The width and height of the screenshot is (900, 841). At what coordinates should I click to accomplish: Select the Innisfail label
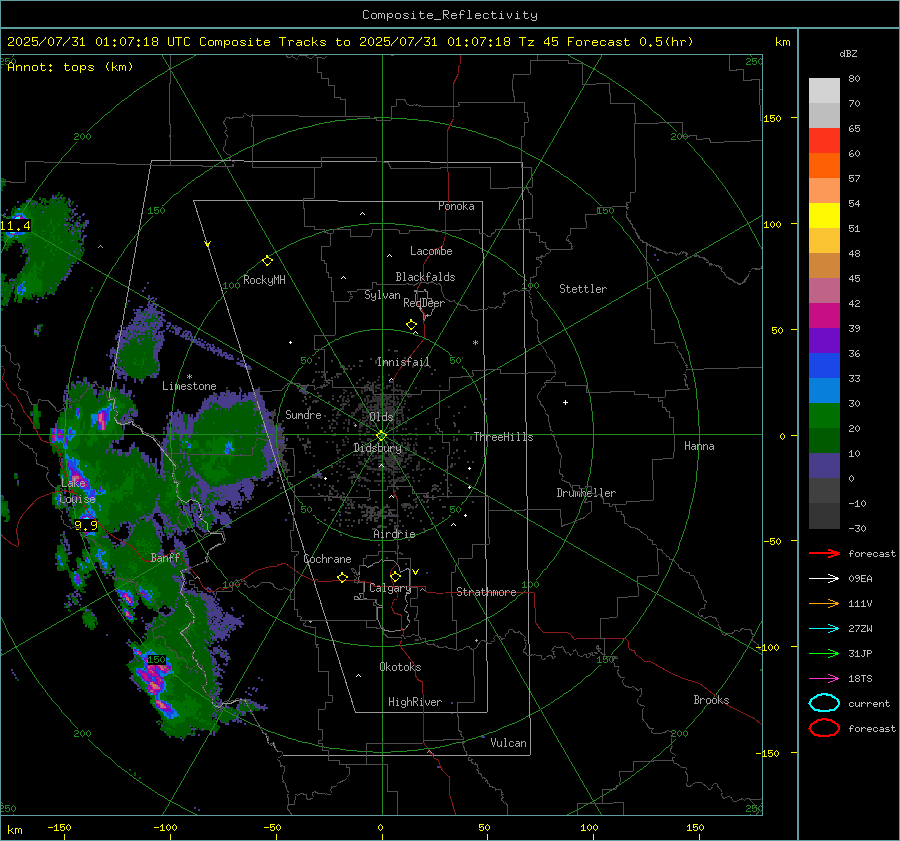pos(403,362)
